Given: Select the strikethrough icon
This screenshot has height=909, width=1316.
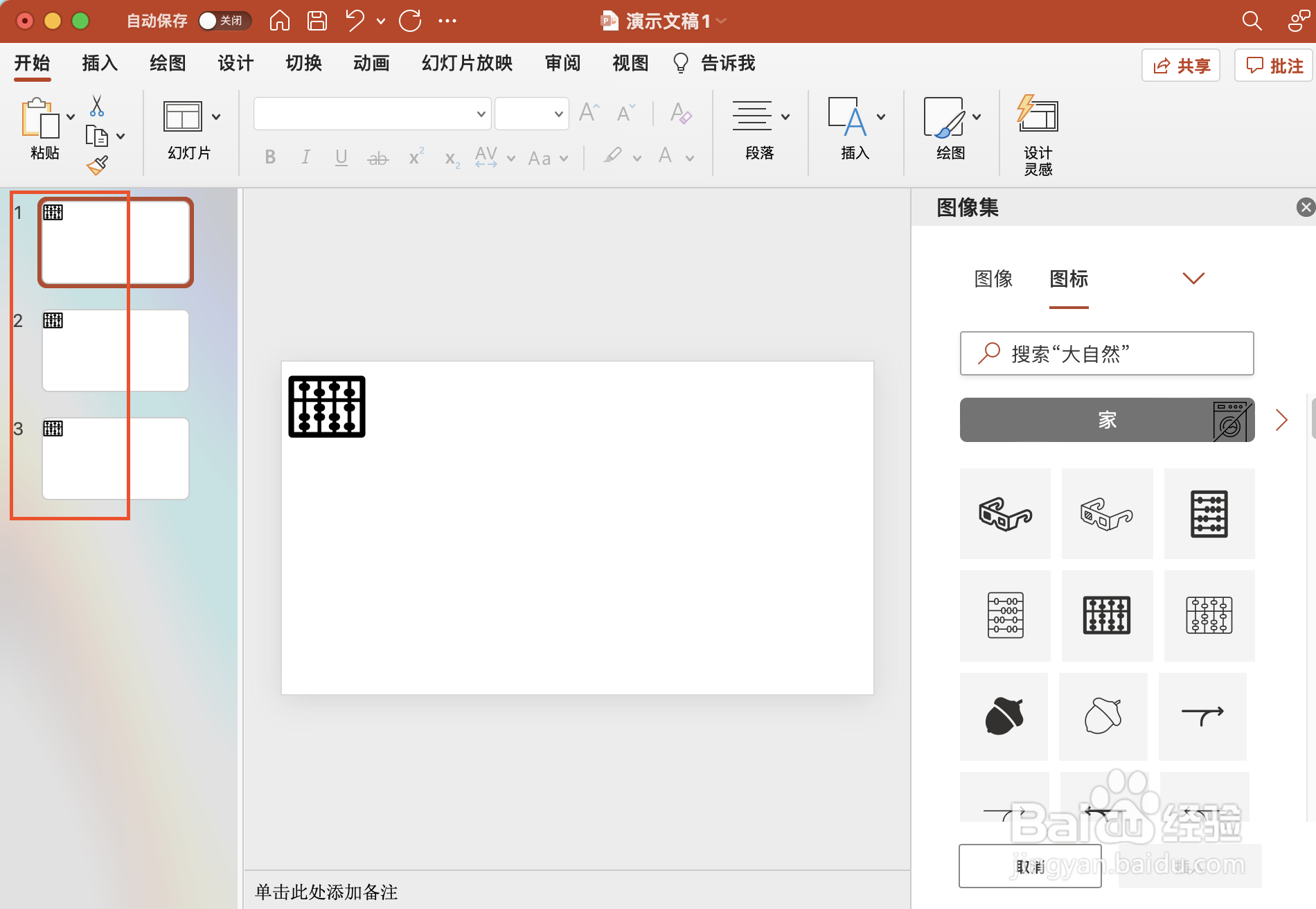Looking at the screenshot, I should [x=377, y=157].
